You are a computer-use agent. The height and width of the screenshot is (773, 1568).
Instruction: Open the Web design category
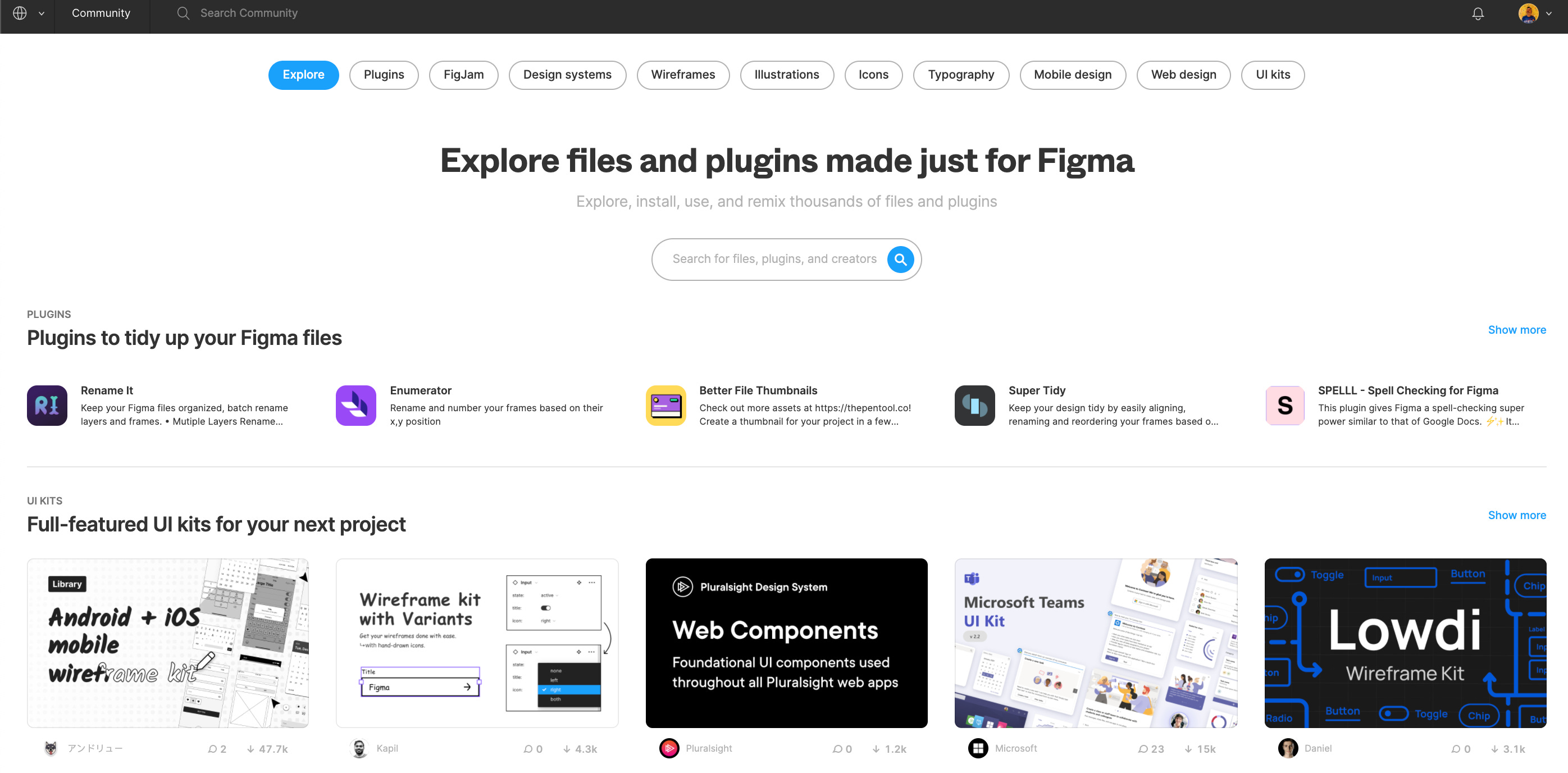[1183, 75]
